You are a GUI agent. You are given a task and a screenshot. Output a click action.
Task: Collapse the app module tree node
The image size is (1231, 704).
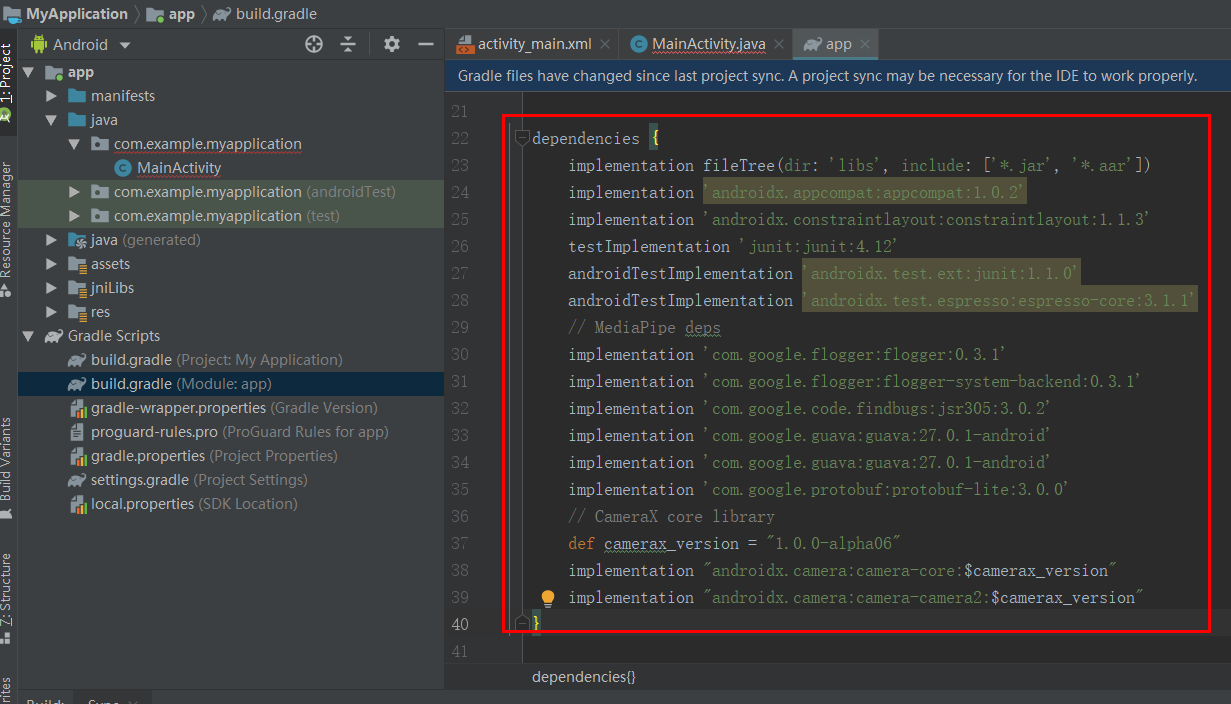(28, 72)
